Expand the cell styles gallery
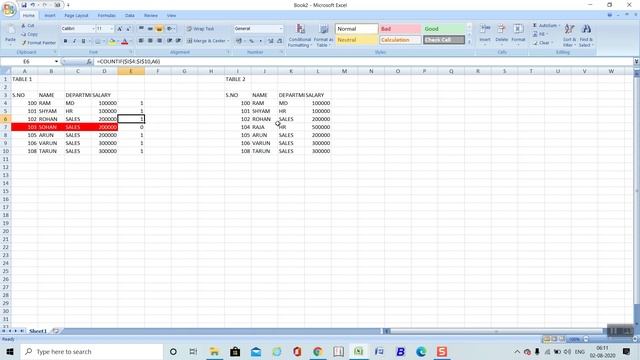The height and width of the screenshot is (360, 640). pos(469,42)
